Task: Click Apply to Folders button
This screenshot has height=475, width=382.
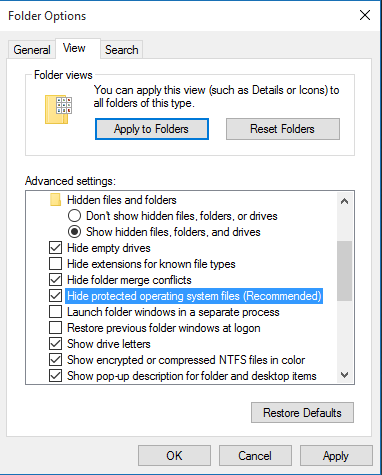Action: (x=152, y=129)
